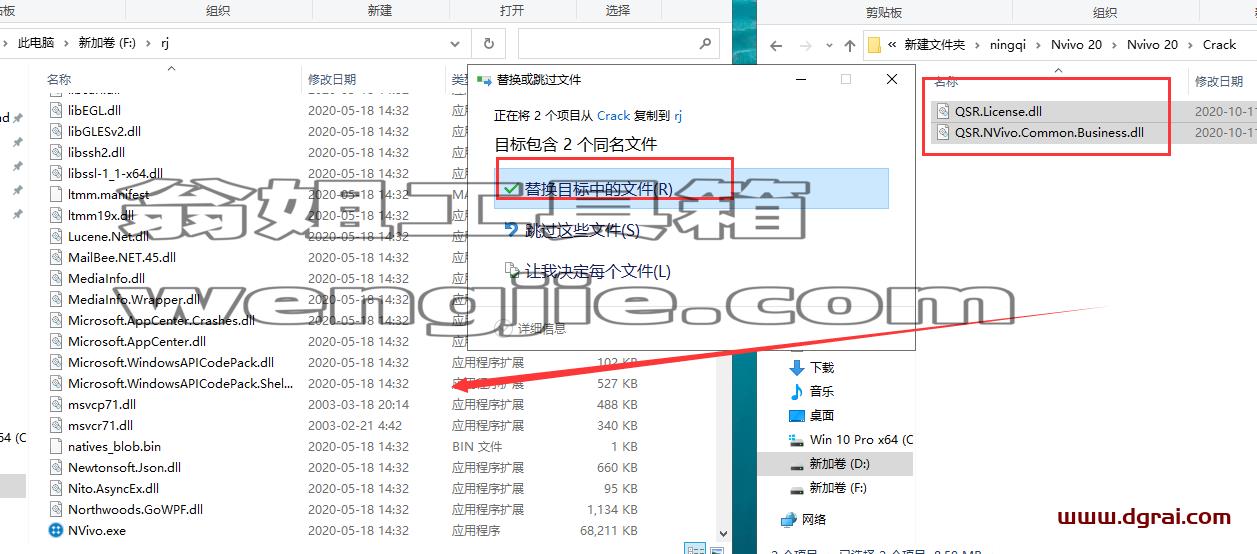Navigate to 此电脑 in rj window breadcrumb
1257x554 pixels.
tap(35, 43)
